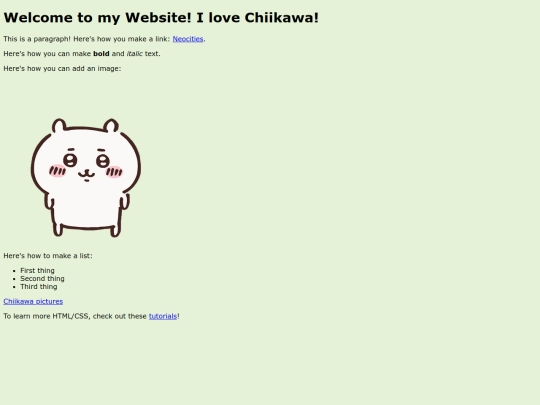This screenshot has width=540, height=405.
Task: Click the Welcome to my Website heading
Action: 161,18
